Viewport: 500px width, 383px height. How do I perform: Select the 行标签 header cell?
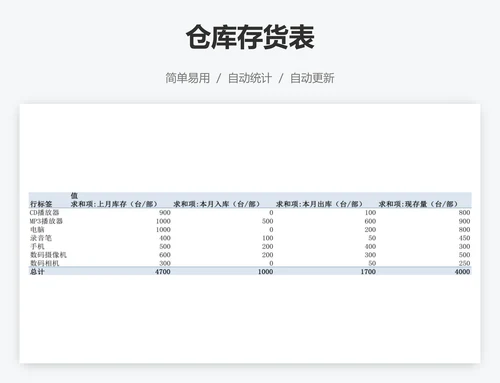pyautogui.click(x=41, y=204)
